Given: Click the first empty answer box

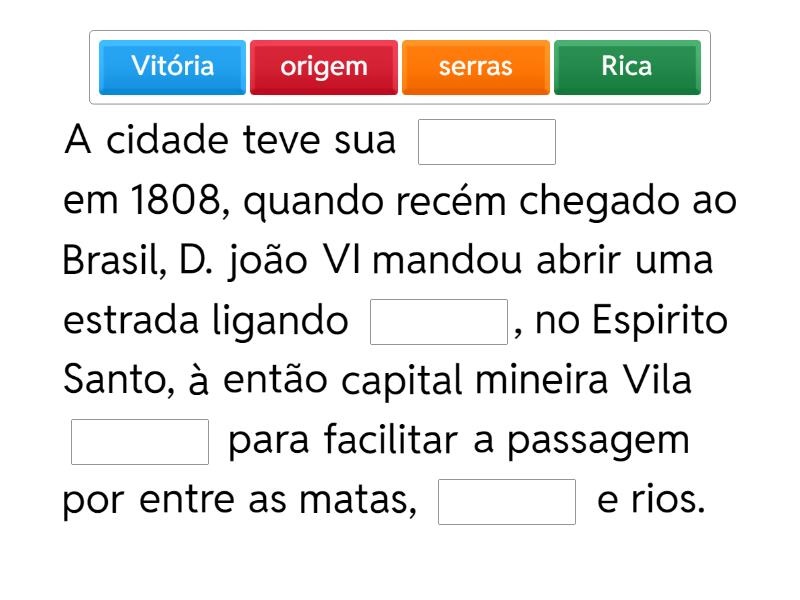Looking at the screenshot, I should [x=487, y=142].
